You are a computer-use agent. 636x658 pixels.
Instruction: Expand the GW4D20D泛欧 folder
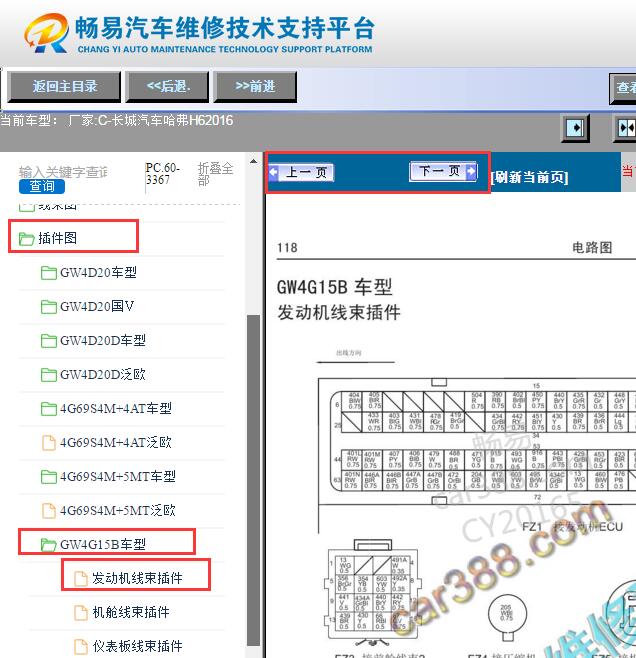[x=103, y=374]
